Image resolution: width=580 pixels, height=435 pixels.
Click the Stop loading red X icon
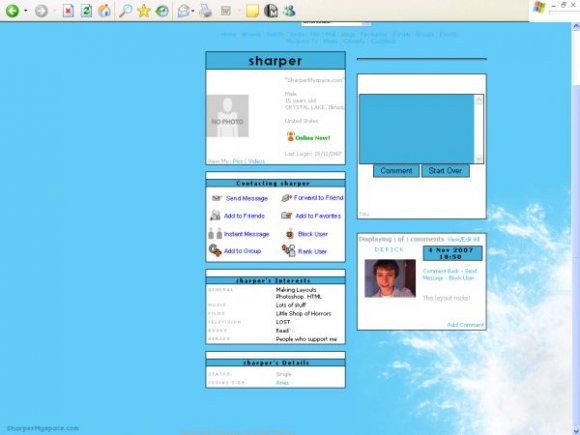(x=68, y=11)
